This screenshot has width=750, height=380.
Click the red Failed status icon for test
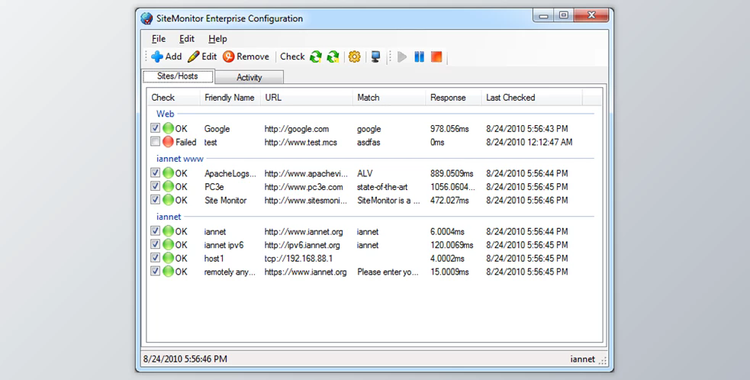click(168, 142)
